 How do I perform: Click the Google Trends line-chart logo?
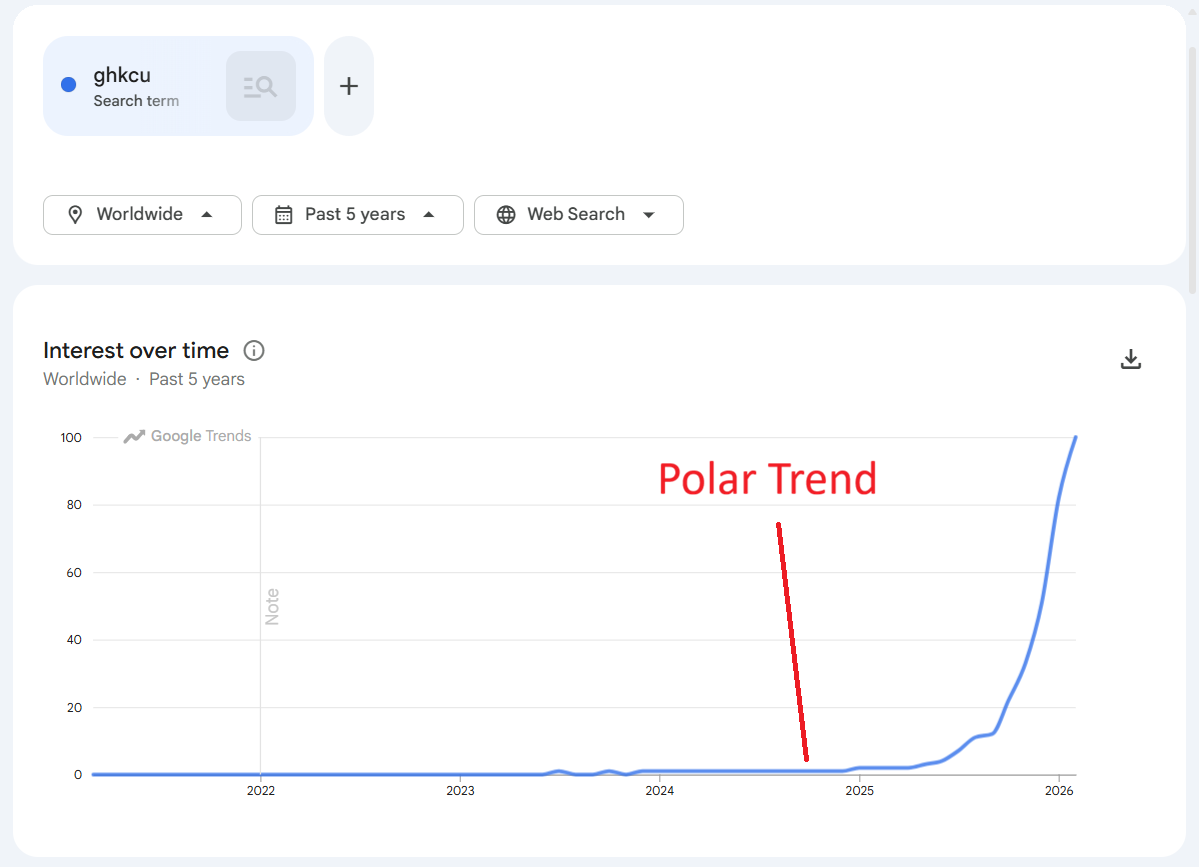click(x=134, y=435)
